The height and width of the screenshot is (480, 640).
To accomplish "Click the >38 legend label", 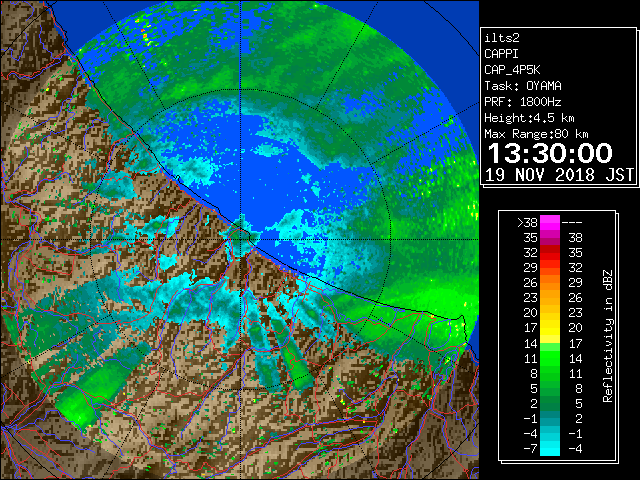I will pyautogui.click(x=527, y=223).
